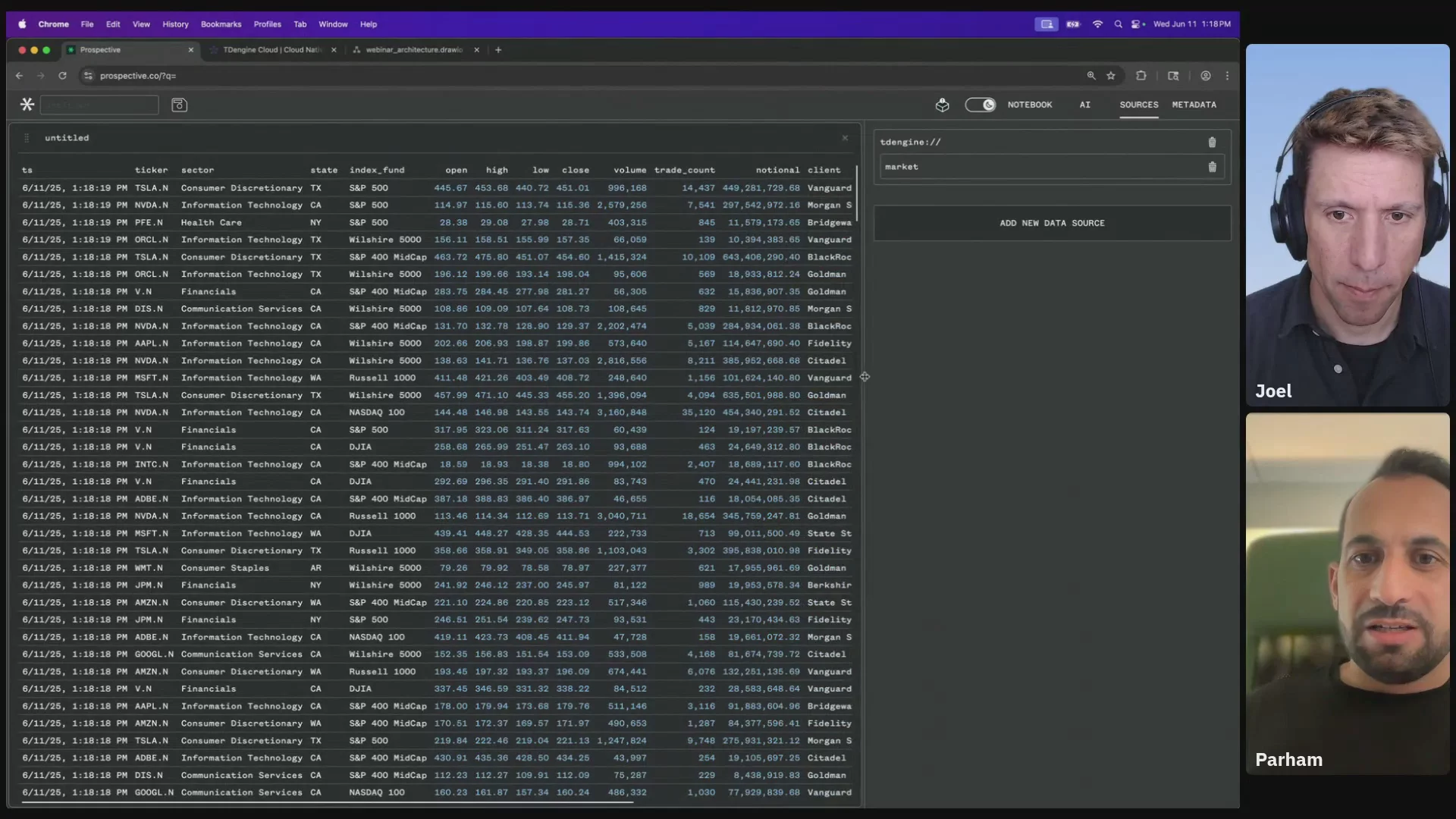Click the cube icon left of the theme toggle

(x=942, y=105)
